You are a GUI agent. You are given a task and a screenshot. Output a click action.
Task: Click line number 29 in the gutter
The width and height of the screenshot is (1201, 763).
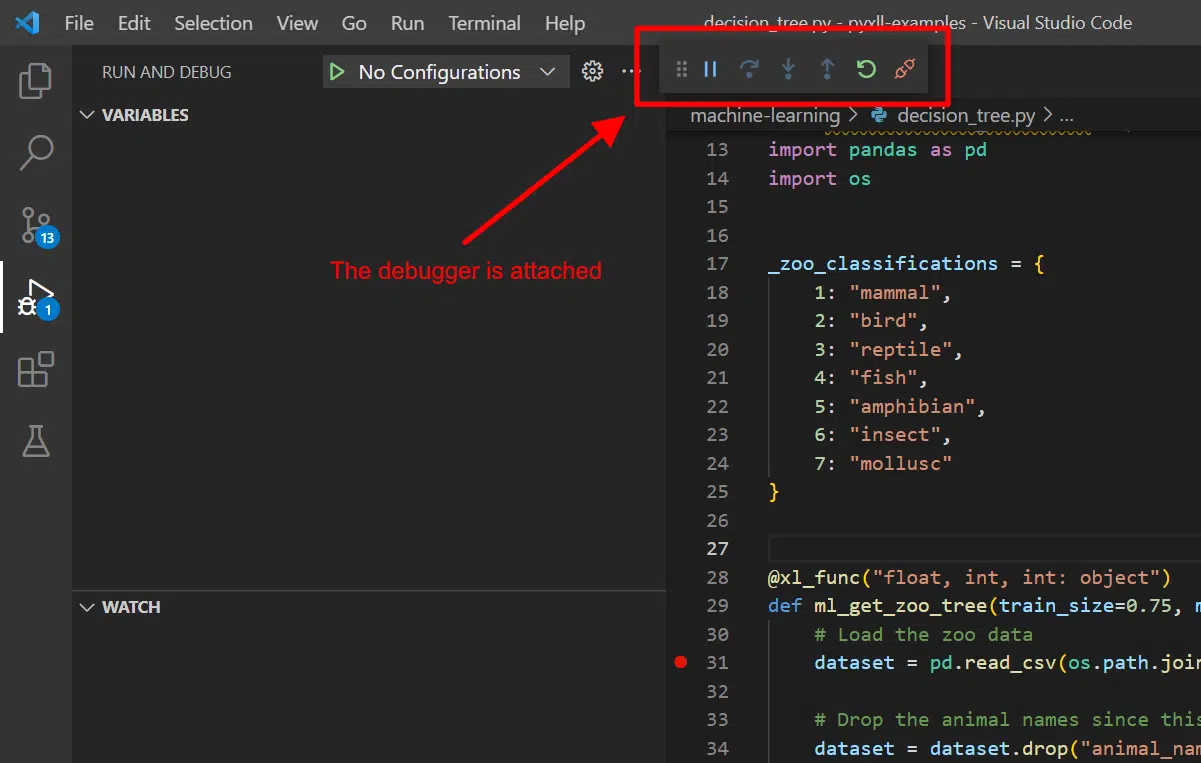point(717,606)
